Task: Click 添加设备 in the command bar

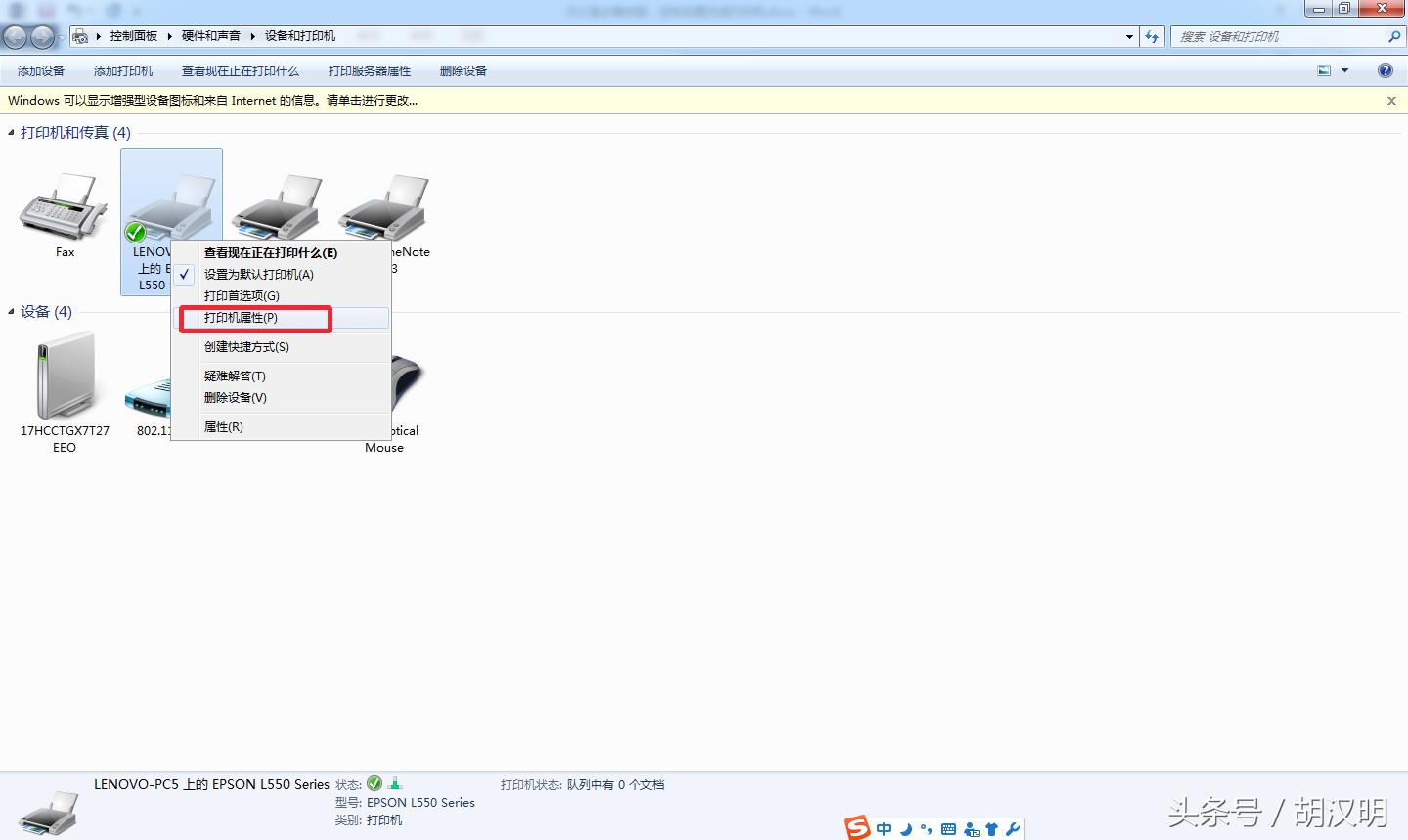Action: [41, 71]
